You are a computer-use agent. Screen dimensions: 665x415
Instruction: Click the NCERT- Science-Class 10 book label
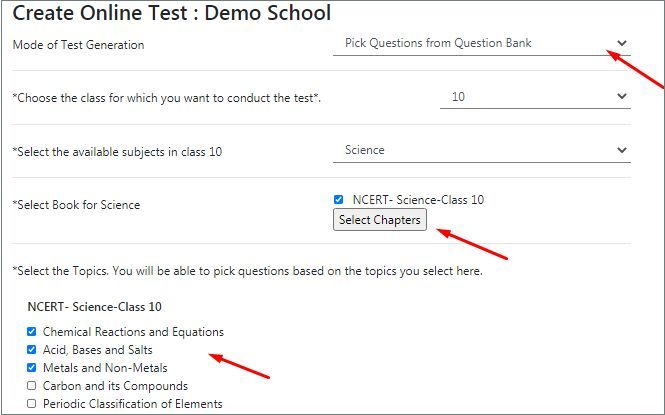418,200
